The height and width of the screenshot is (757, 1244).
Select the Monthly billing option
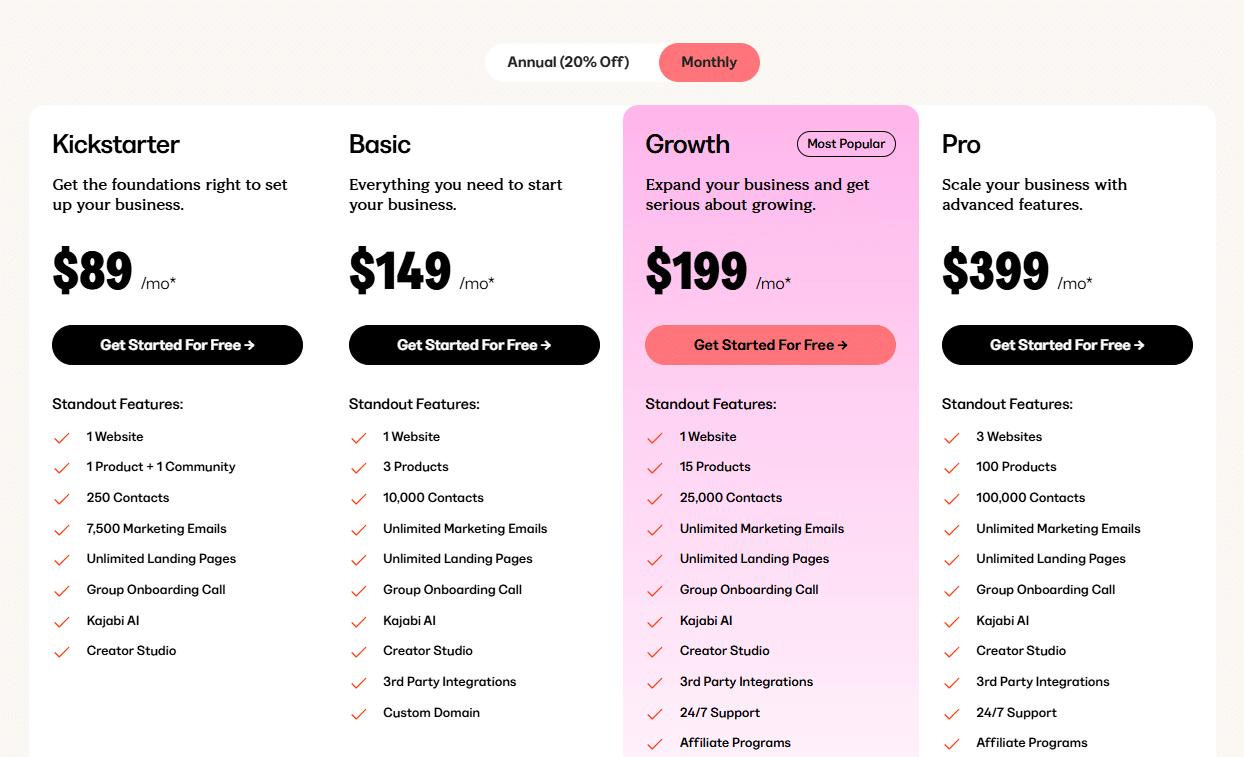709,62
